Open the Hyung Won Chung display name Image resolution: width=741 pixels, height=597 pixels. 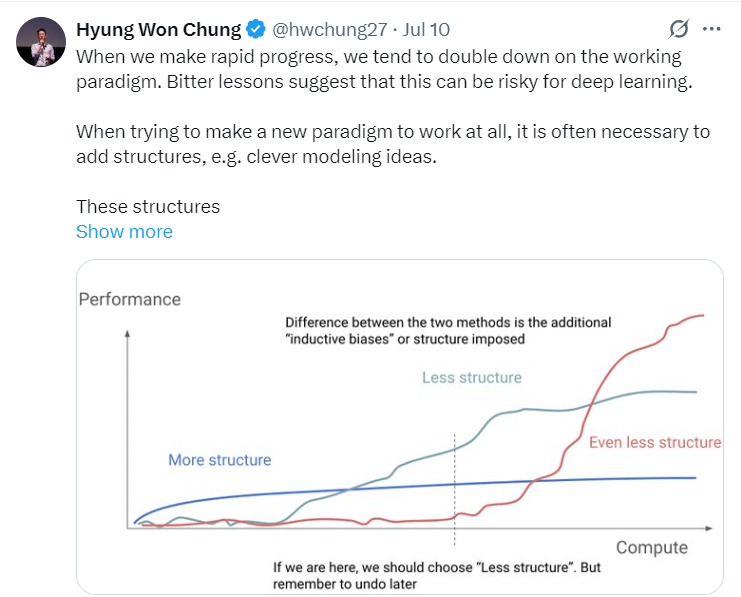point(159,30)
